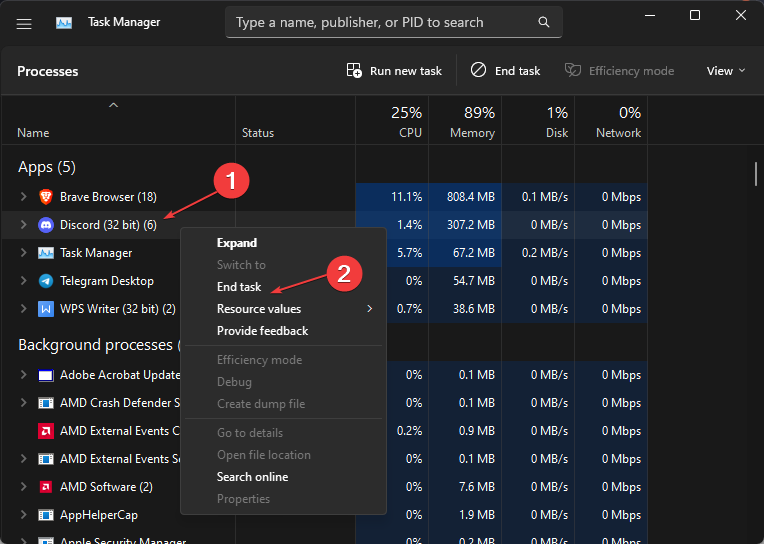Click Create dump file in context menu

click(x=283, y=404)
